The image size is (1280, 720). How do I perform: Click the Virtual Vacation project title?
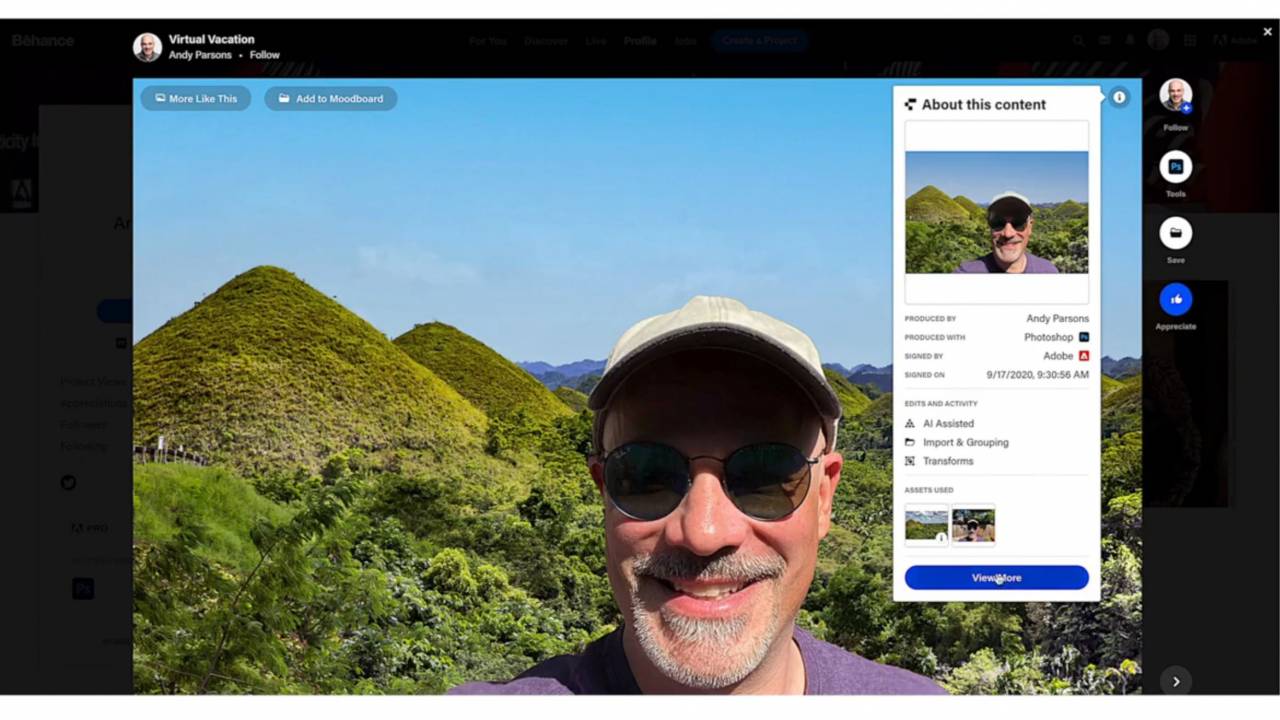(x=212, y=39)
